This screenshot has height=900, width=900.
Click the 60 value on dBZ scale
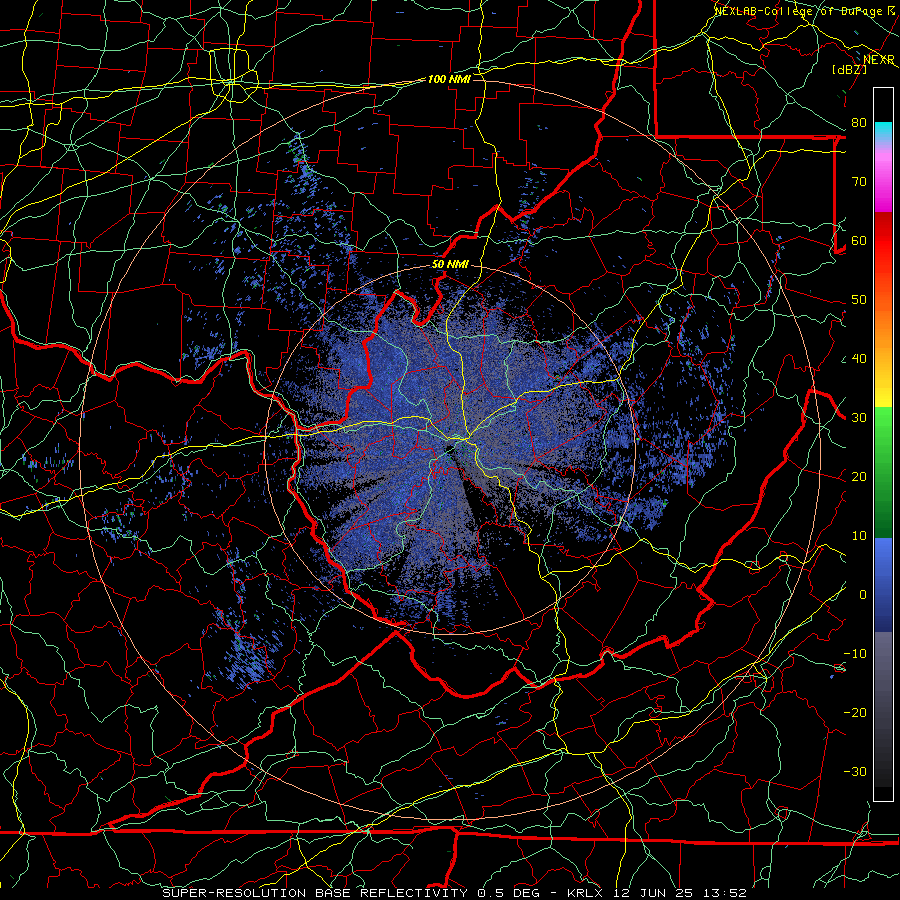coord(859,240)
